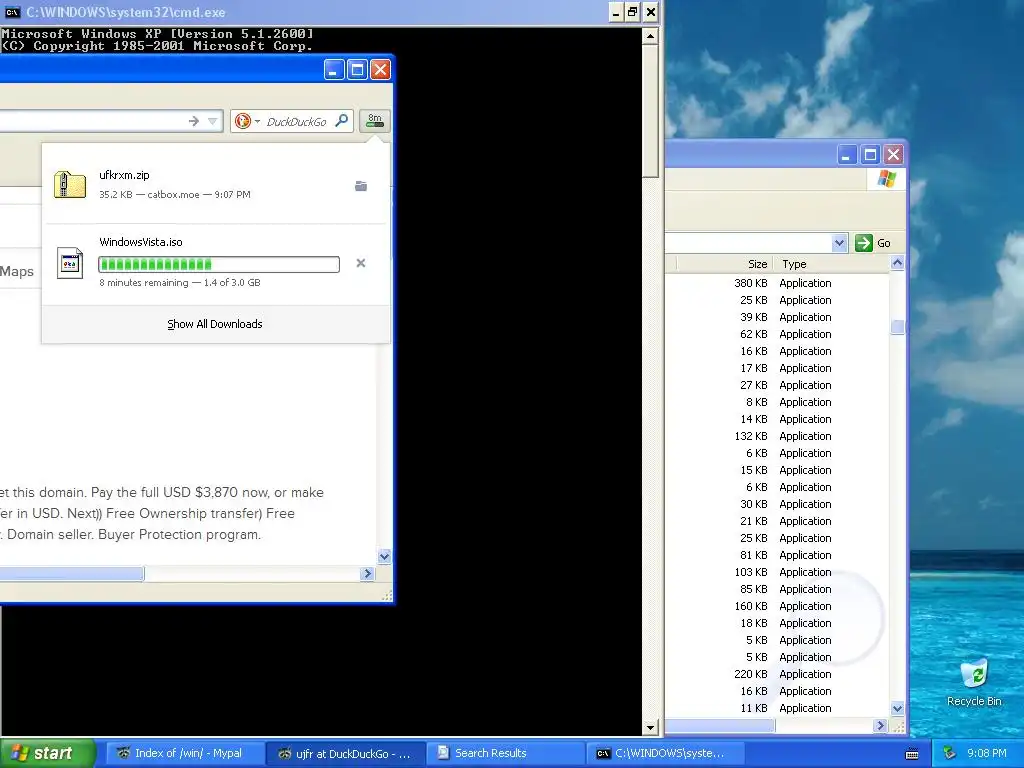Cancel the WindowsVista.iso download
The width and height of the screenshot is (1024, 768).
[x=360, y=263]
